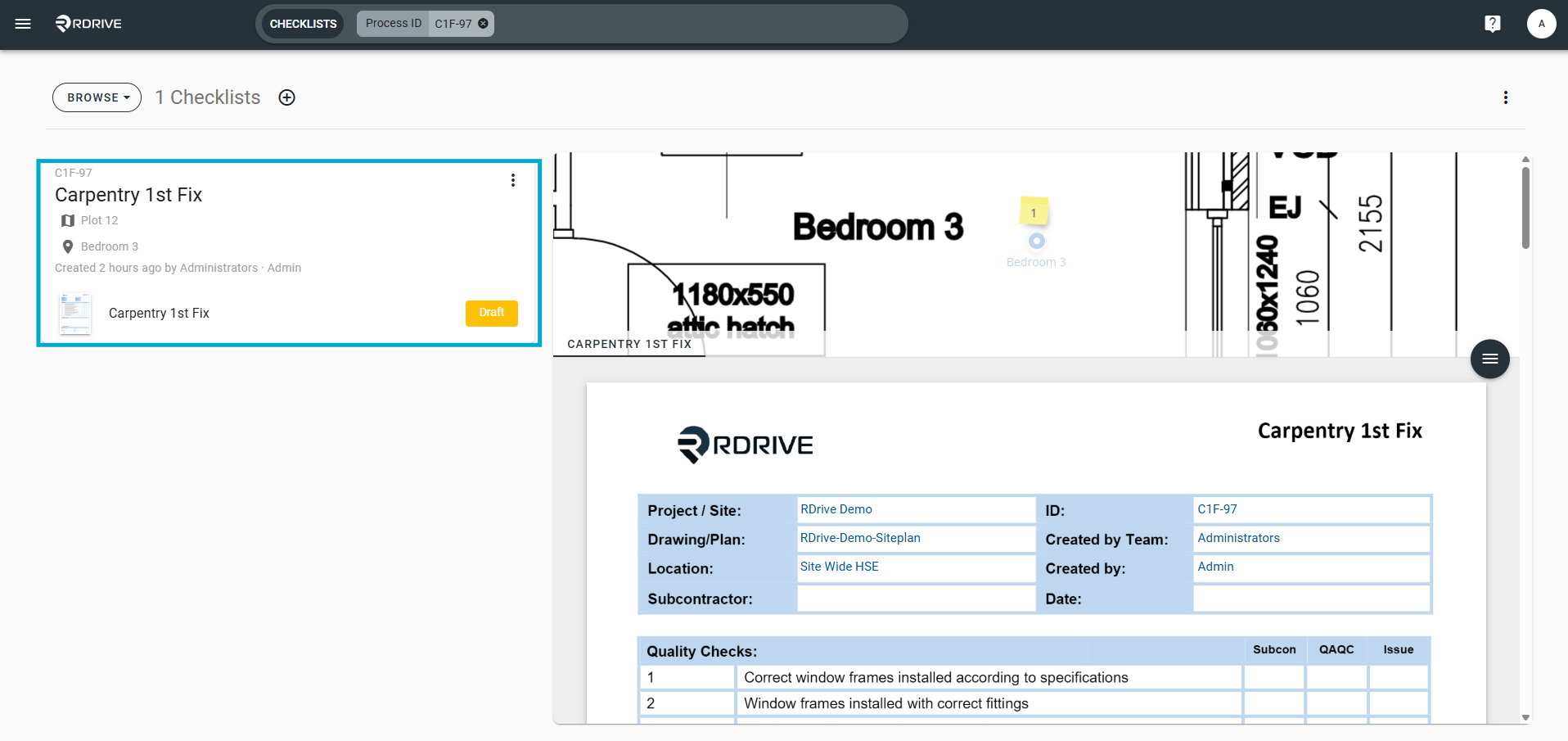Viewport: 1568px width, 741px height.
Task: Click the Draft status badge
Action: click(492, 313)
